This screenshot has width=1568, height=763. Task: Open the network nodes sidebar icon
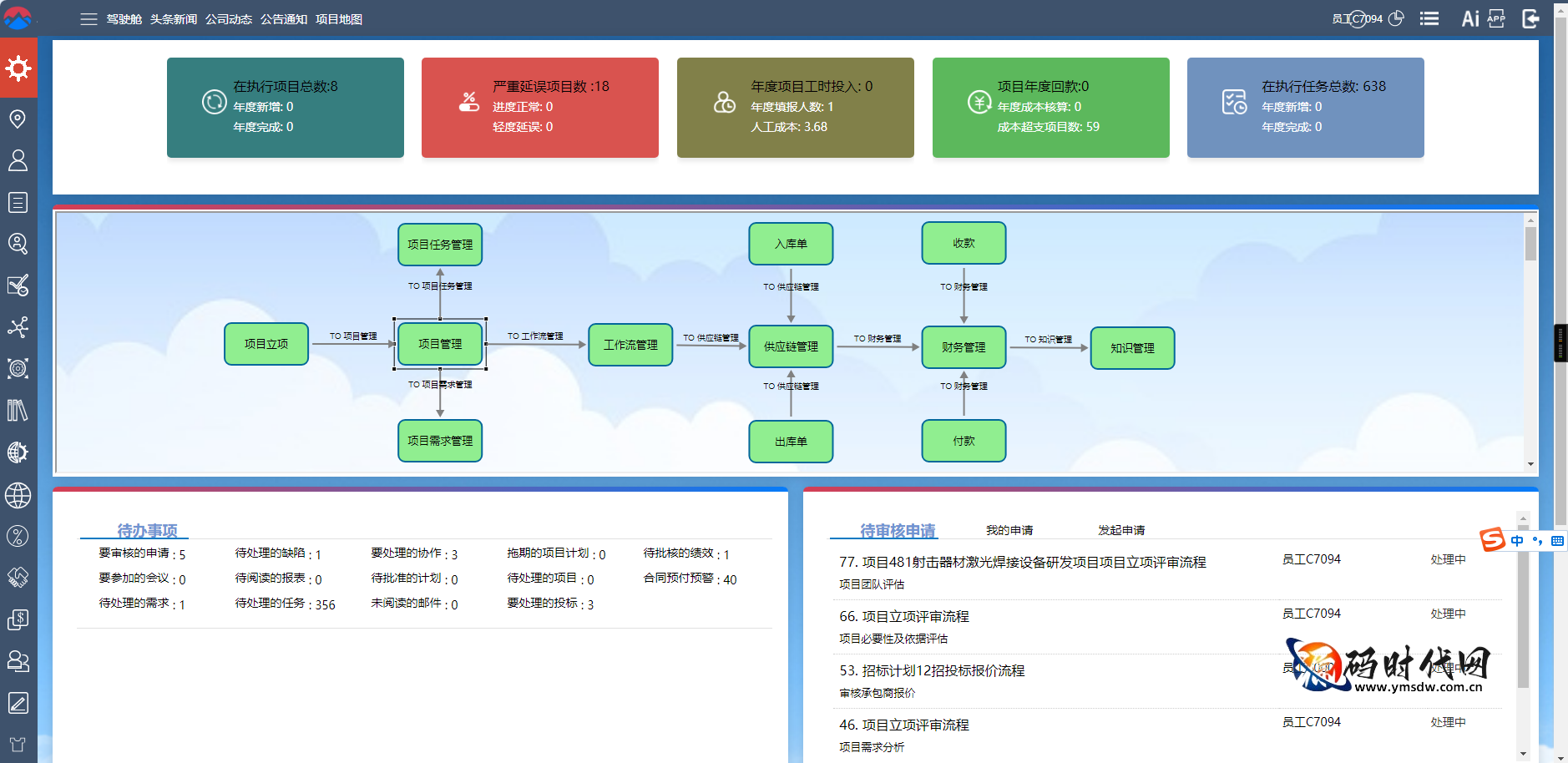[18, 326]
